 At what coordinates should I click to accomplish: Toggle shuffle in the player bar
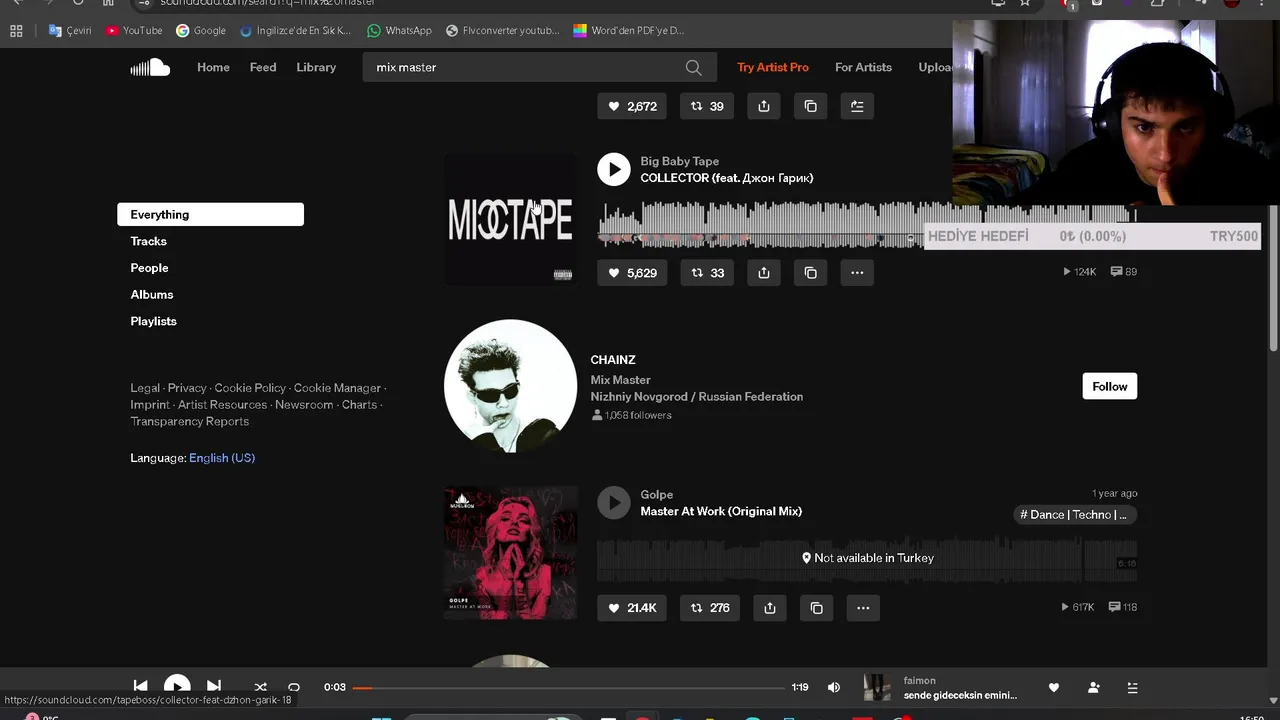[x=260, y=687]
